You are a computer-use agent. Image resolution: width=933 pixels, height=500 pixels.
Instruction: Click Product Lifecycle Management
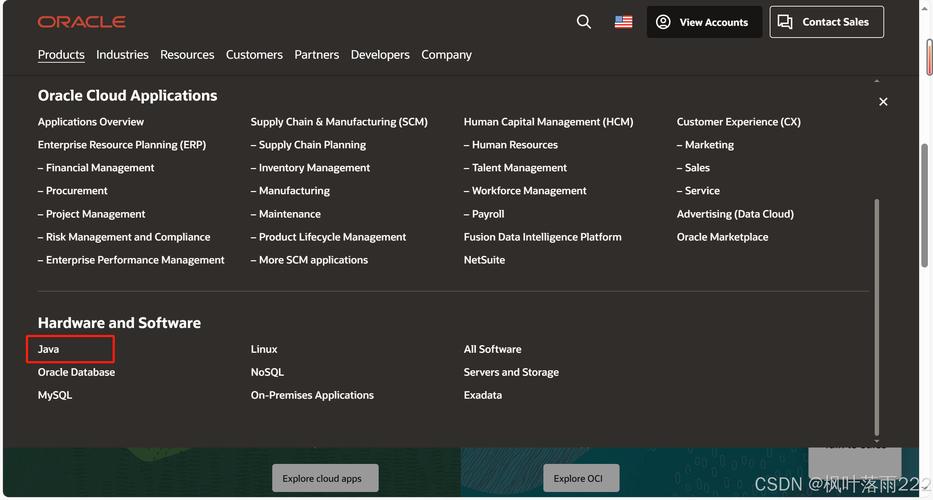click(x=328, y=237)
